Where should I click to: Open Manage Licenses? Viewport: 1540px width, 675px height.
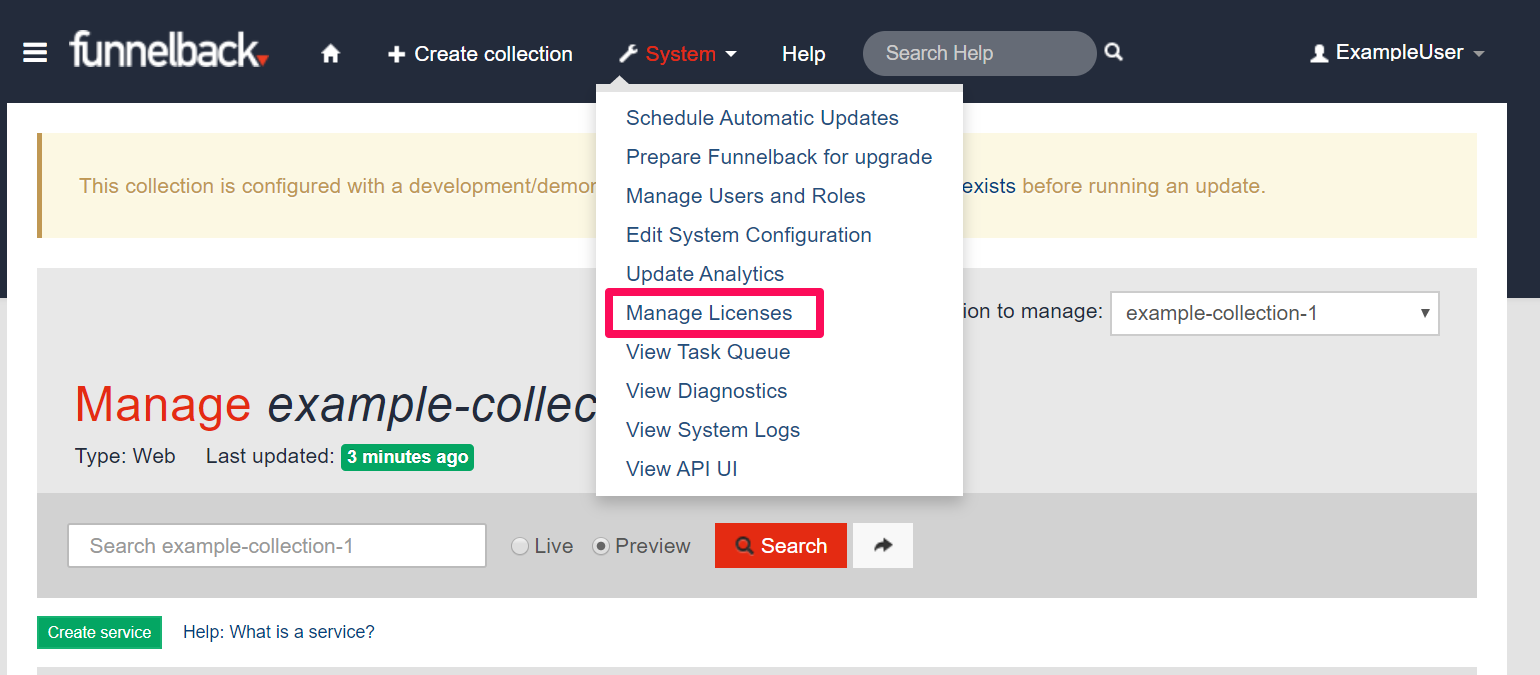709,313
